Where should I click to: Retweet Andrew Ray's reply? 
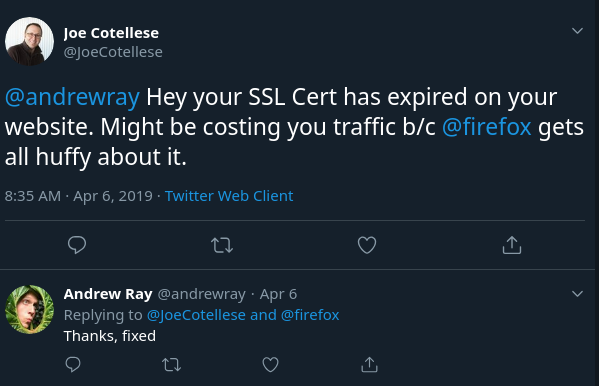click(172, 365)
